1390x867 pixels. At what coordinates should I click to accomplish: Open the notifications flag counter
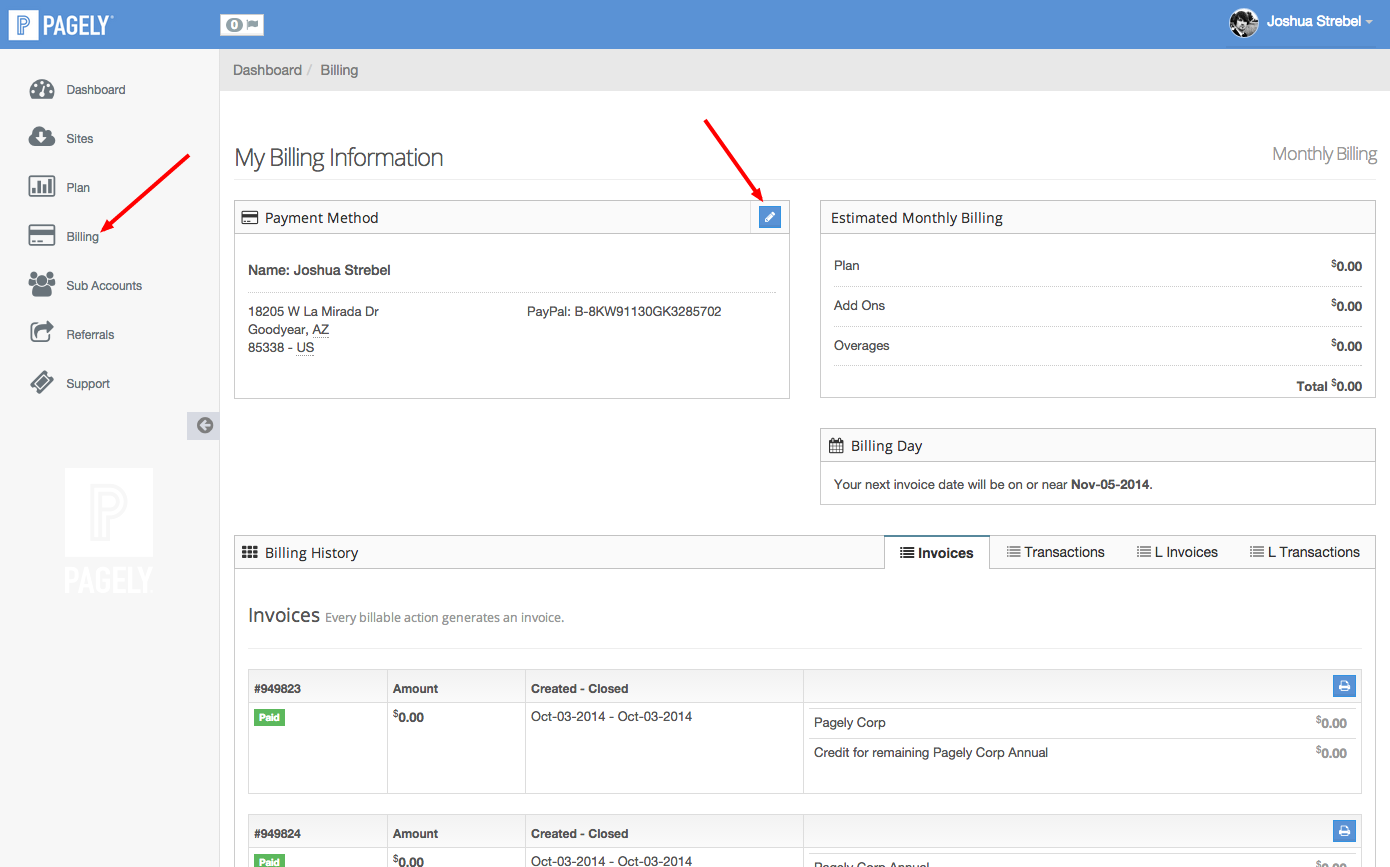[242, 25]
